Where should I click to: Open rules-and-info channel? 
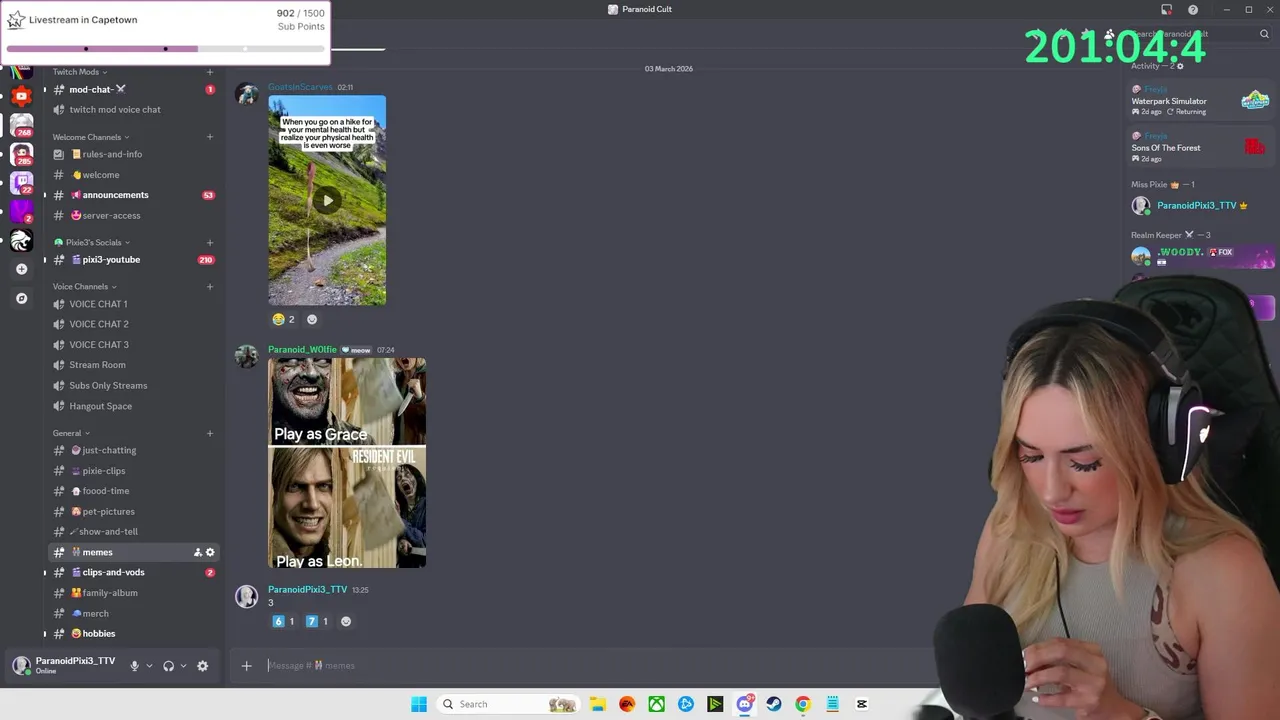click(133, 154)
